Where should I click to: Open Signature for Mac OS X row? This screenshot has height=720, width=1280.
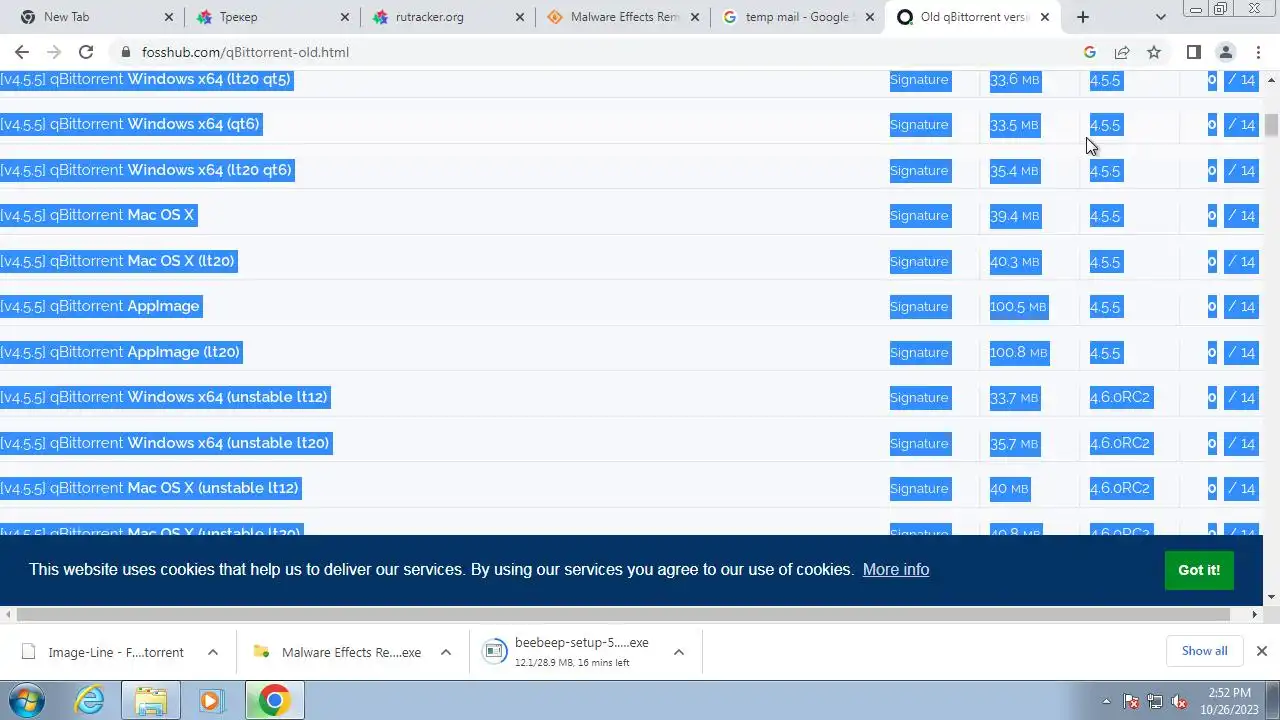(919, 216)
